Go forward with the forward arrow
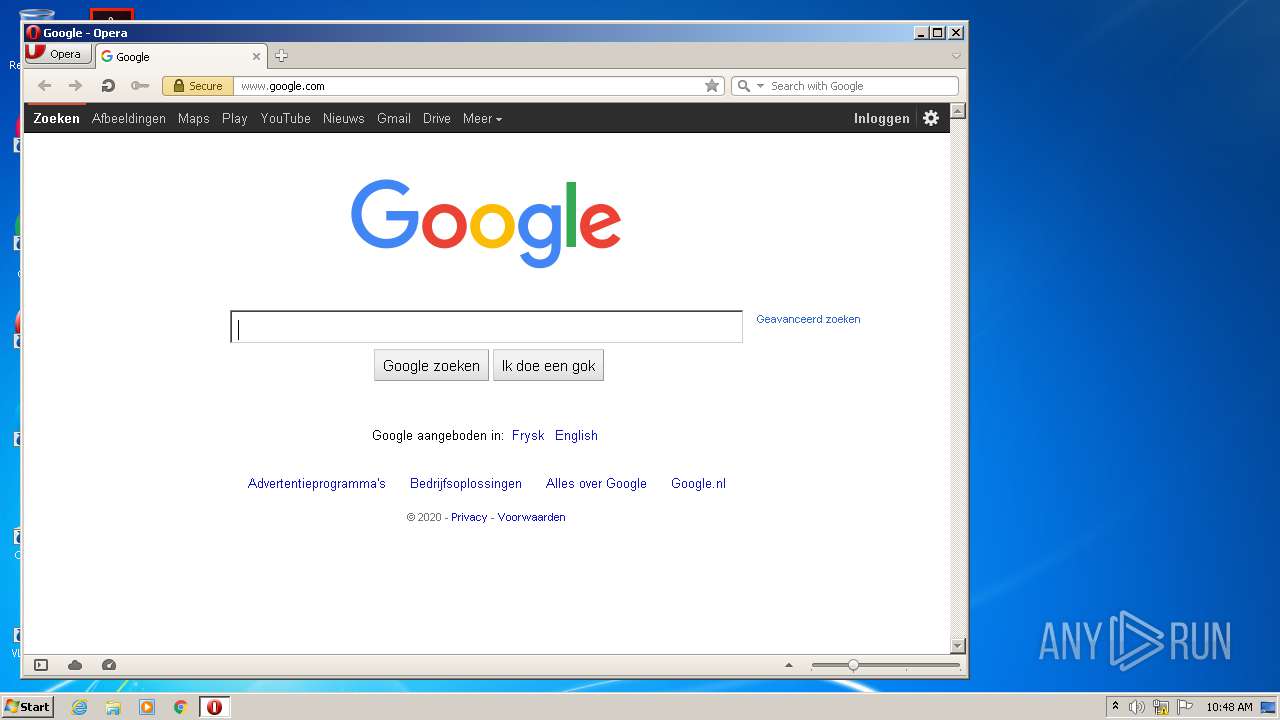Image resolution: width=1280 pixels, height=720 pixels. [x=76, y=86]
